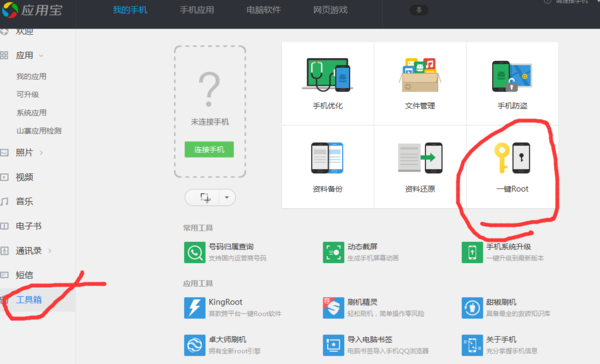Click the 应用宝 logo in header
Image resolution: width=600 pixels, height=364 pixels.
point(32,10)
